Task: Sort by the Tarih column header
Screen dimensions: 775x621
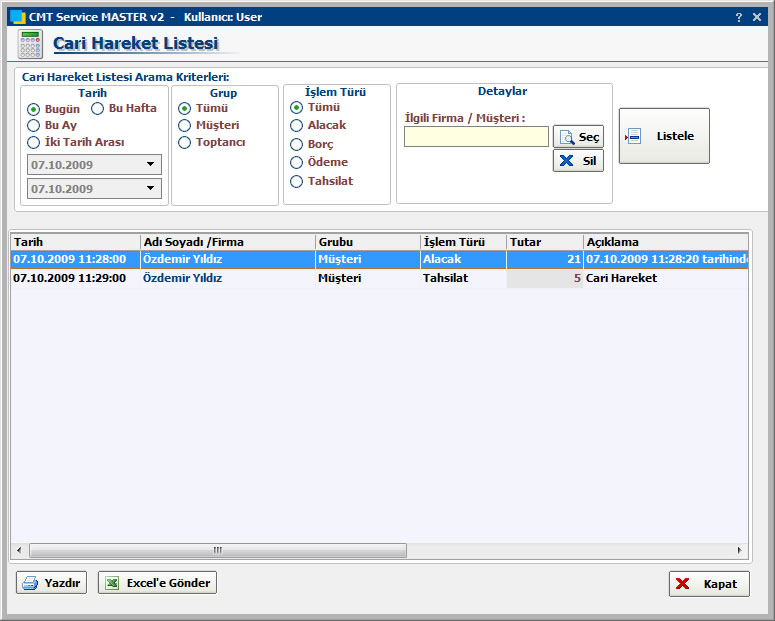Action: (x=75, y=242)
